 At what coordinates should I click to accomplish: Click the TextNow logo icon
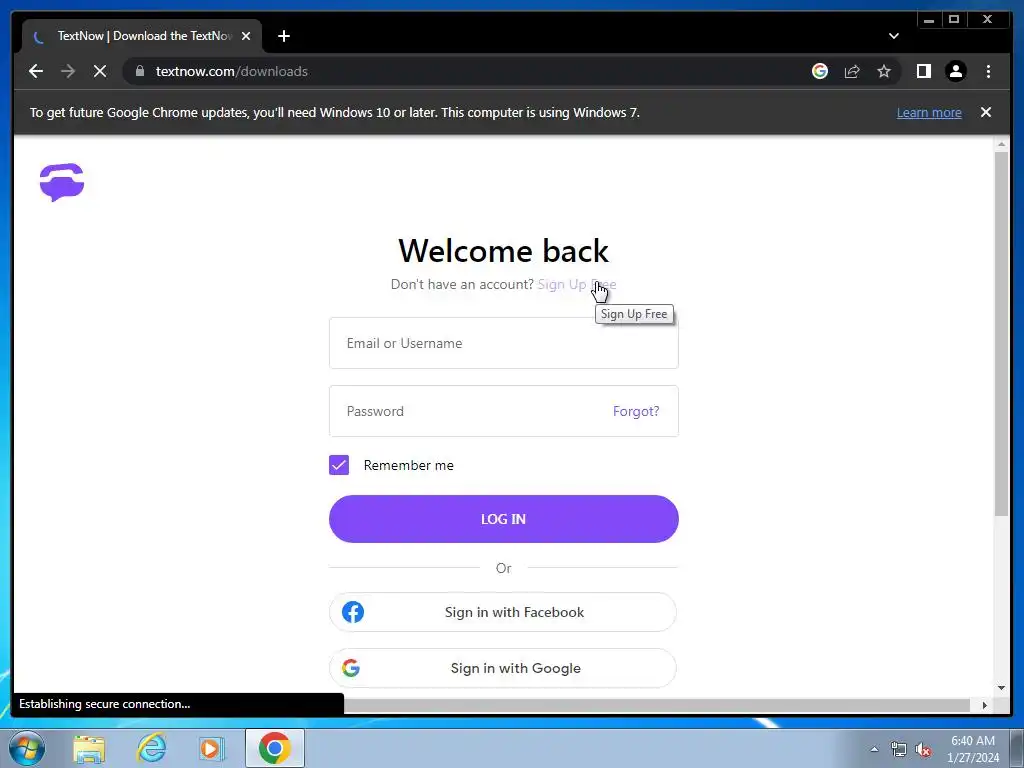click(x=62, y=182)
